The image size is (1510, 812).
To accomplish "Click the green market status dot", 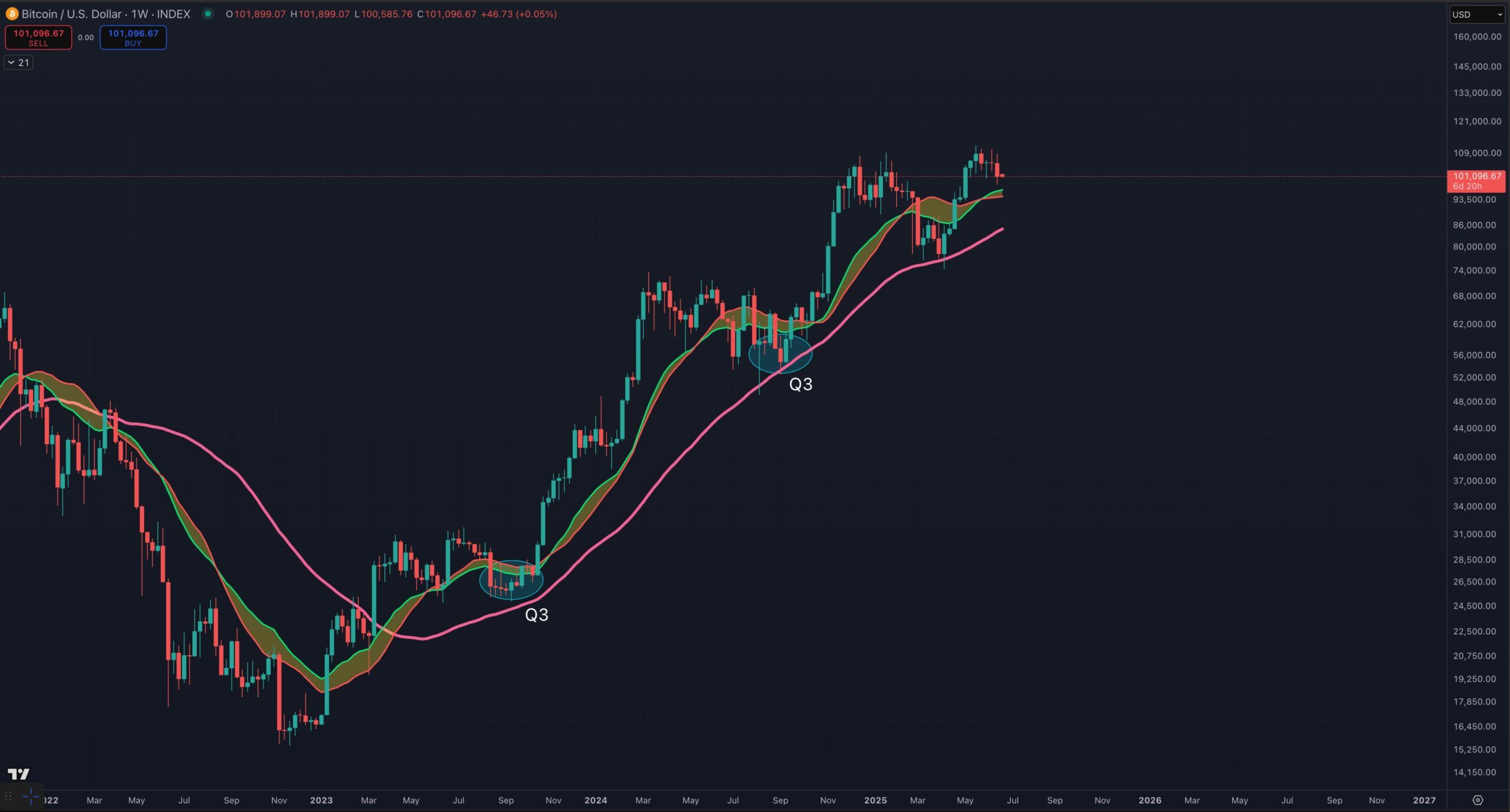I will tap(208, 14).
